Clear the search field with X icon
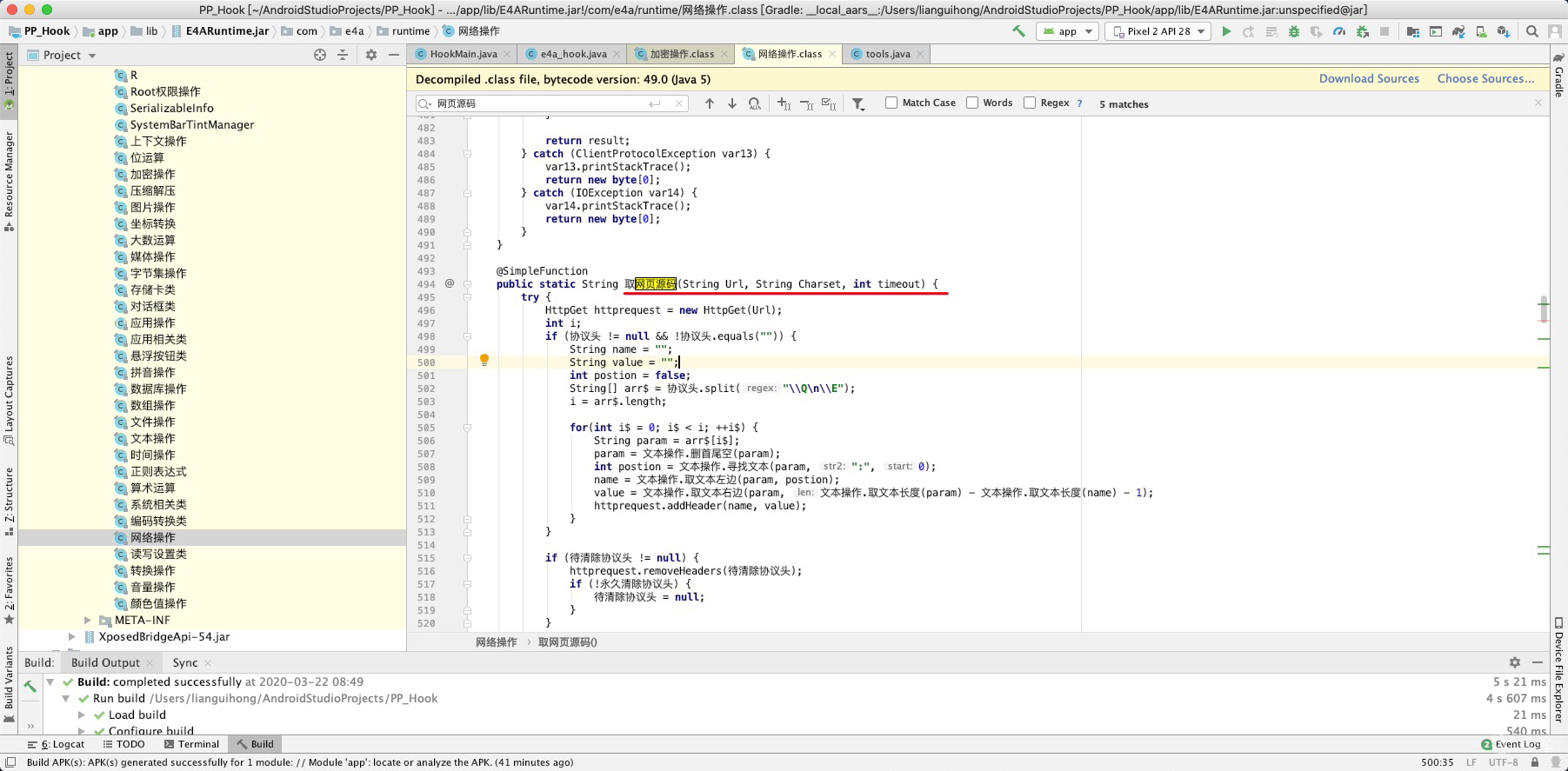 (x=679, y=103)
